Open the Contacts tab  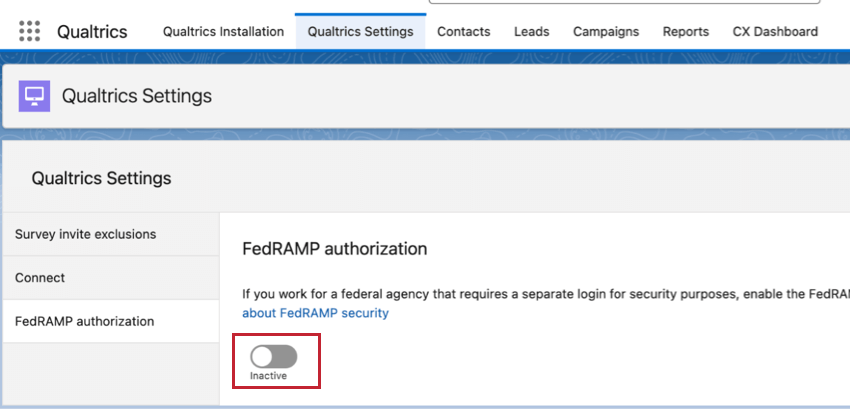pos(464,31)
